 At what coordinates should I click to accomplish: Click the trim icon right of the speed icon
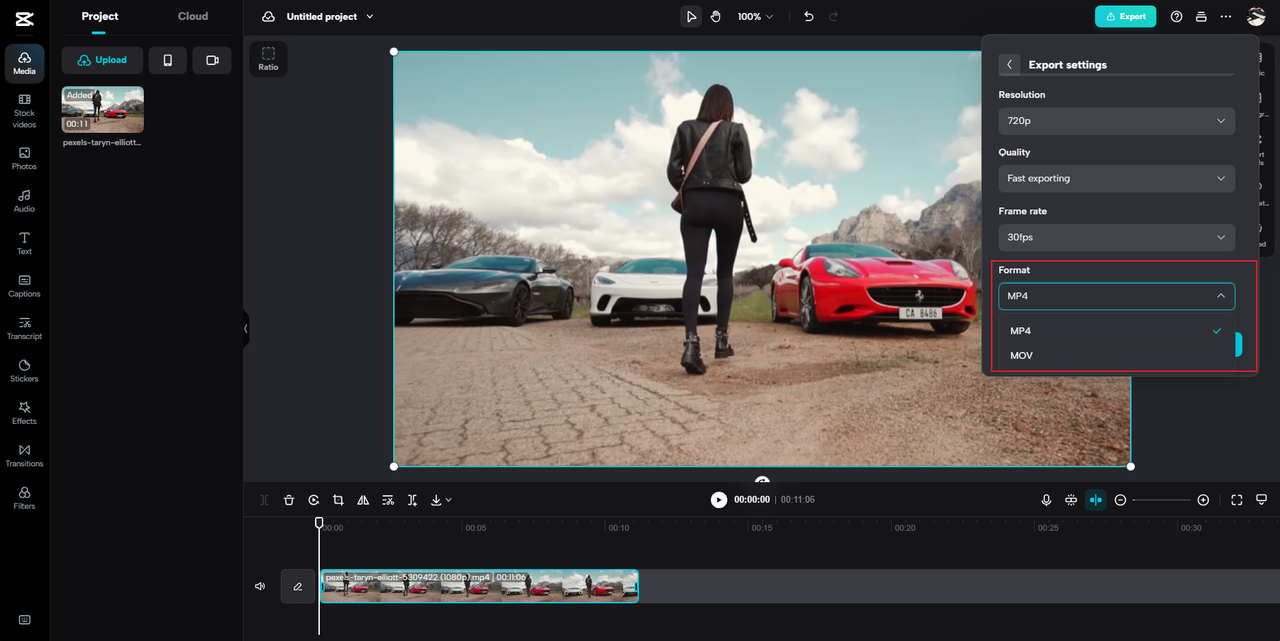[x=412, y=500]
